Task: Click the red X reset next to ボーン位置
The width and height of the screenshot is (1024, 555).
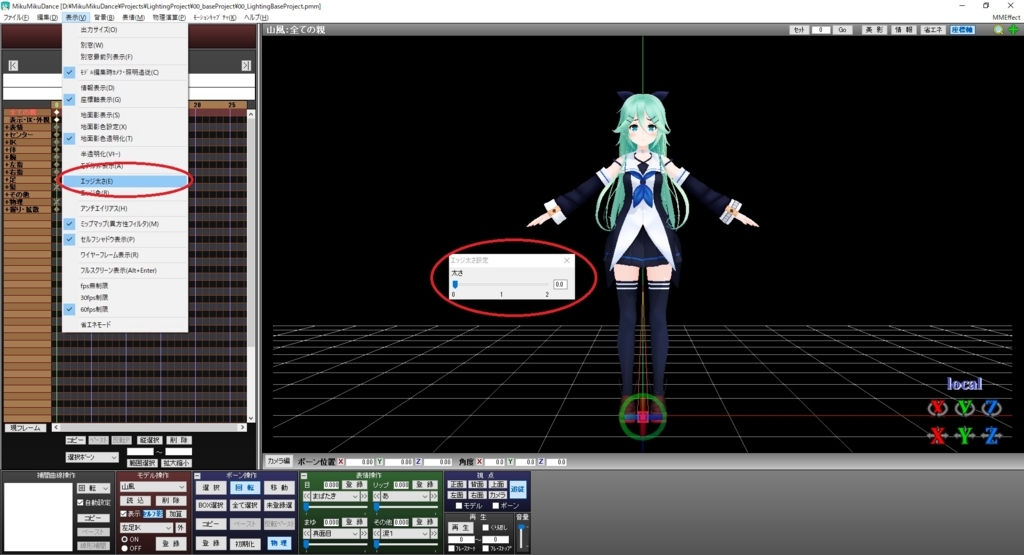Action: pyautogui.click(x=341, y=462)
